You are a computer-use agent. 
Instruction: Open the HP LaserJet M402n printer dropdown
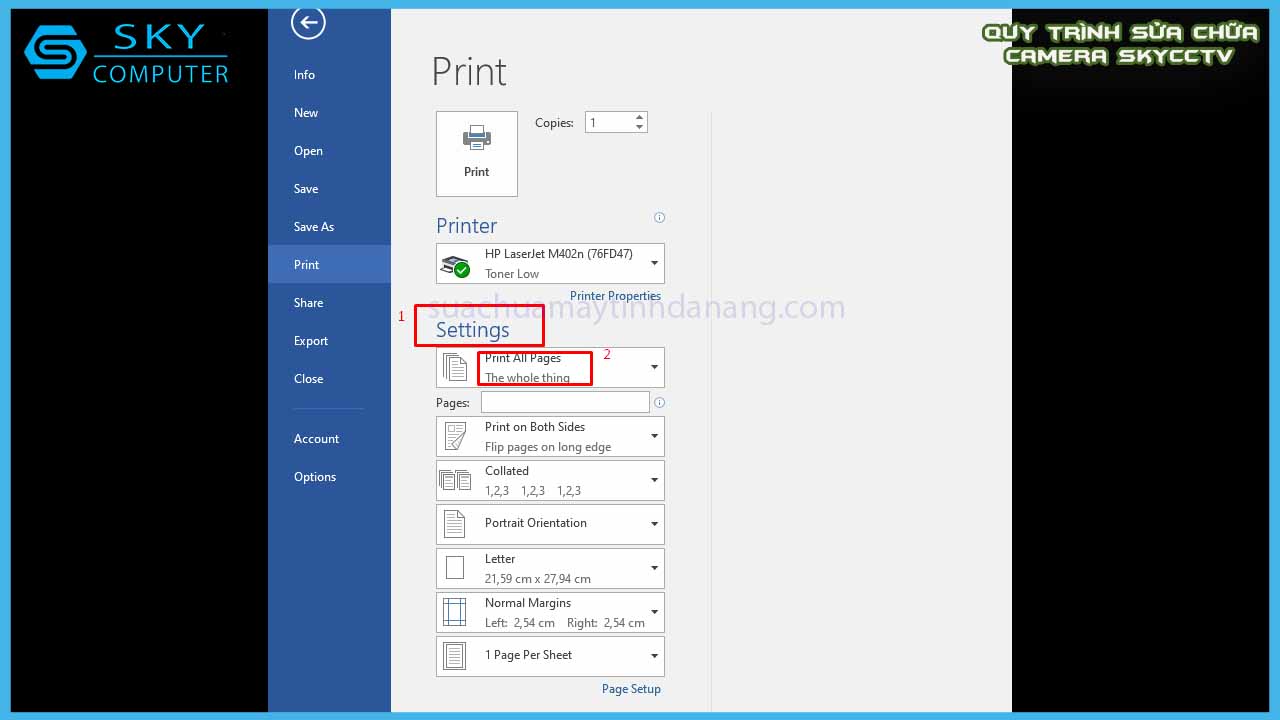(x=654, y=264)
